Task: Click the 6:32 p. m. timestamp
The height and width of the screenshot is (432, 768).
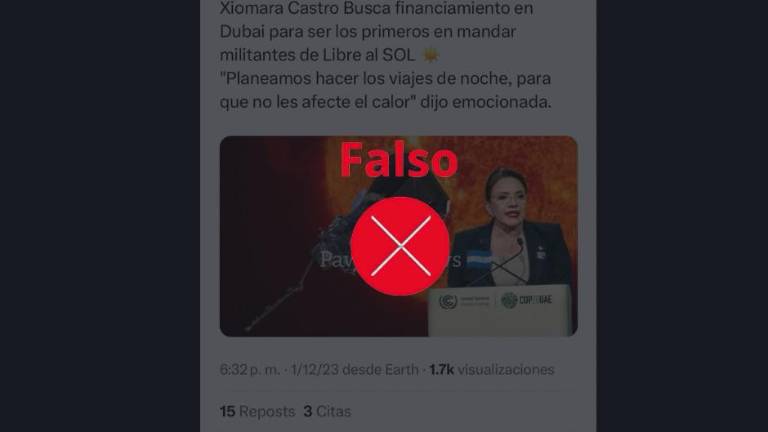Action: click(x=249, y=369)
